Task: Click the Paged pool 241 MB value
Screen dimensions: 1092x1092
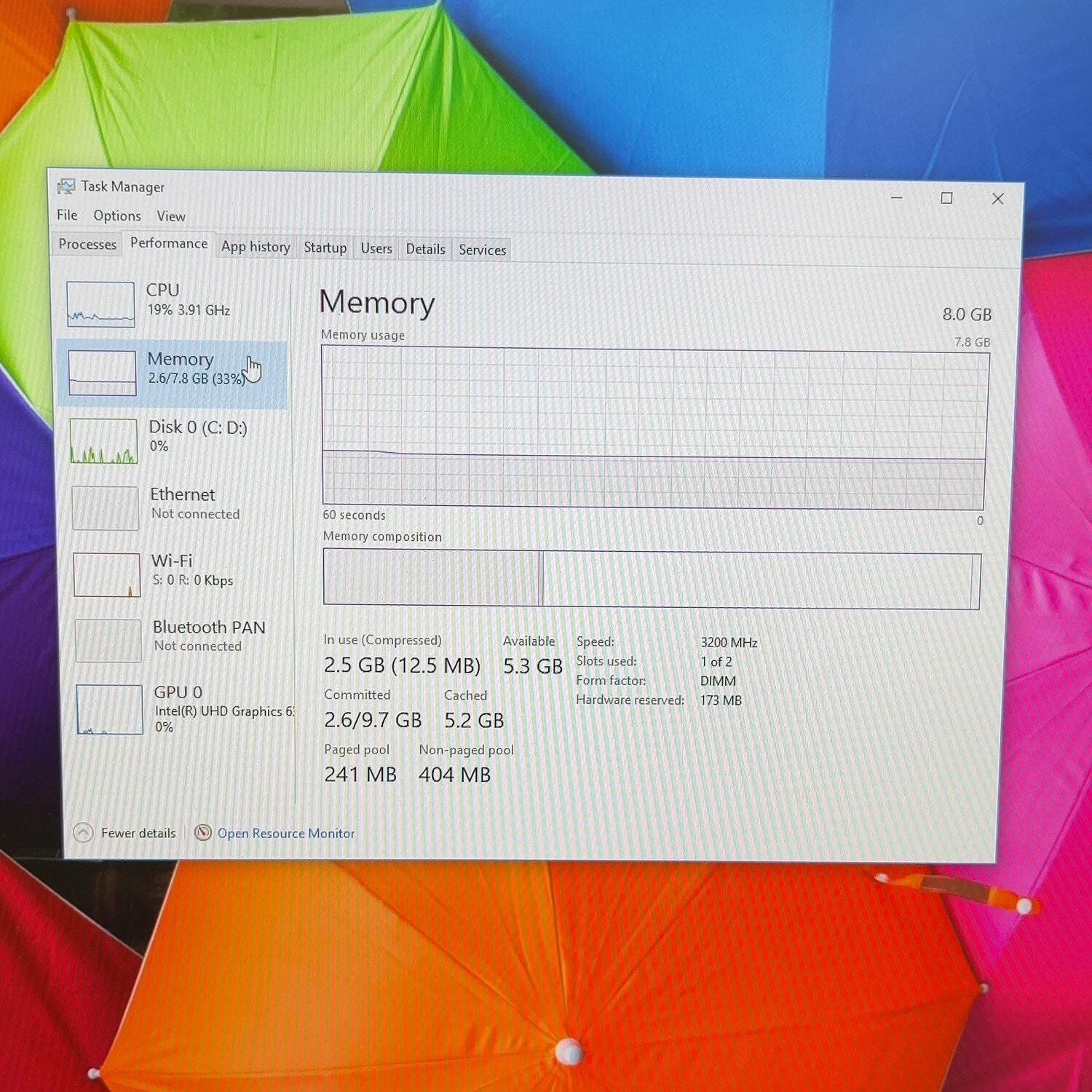Action: pos(360,775)
